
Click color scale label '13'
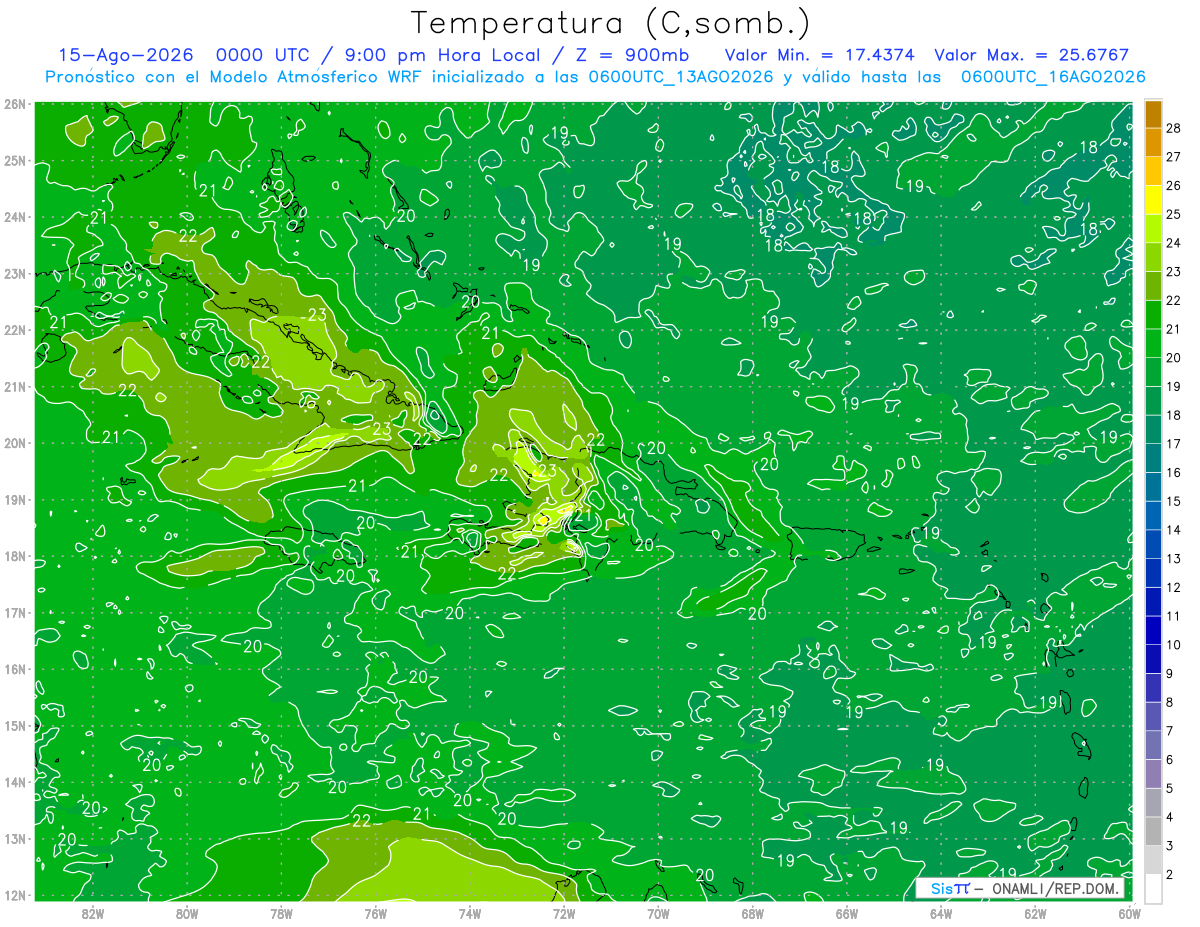tap(1174, 558)
